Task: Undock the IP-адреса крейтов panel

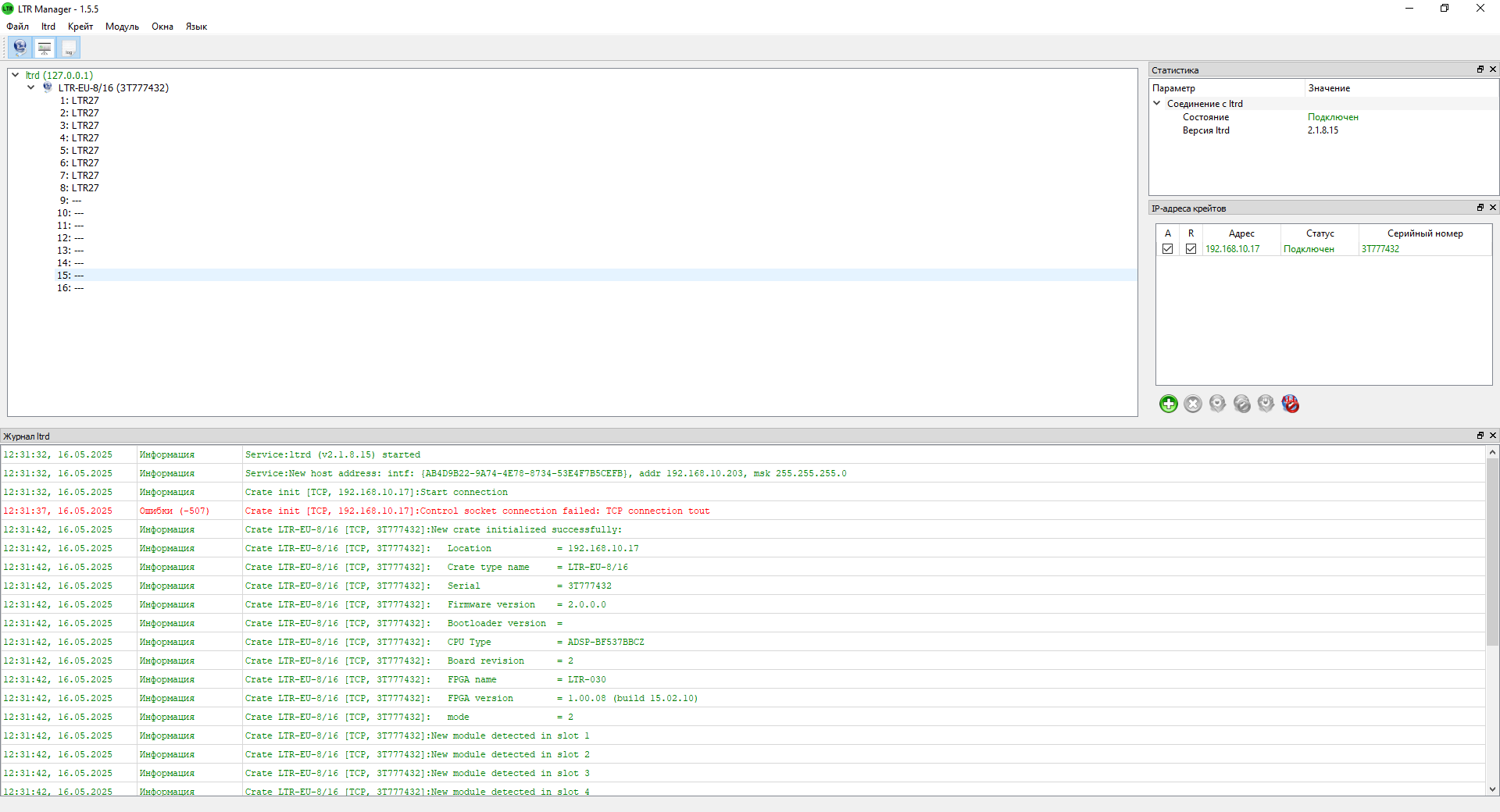Action: click(x=1480, y=208)
